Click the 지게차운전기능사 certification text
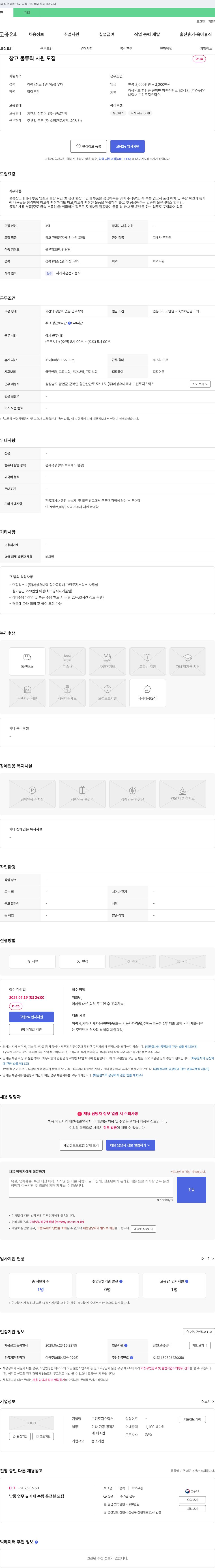Viewport: 215px width, 1568px height. (x=68, y=273)
